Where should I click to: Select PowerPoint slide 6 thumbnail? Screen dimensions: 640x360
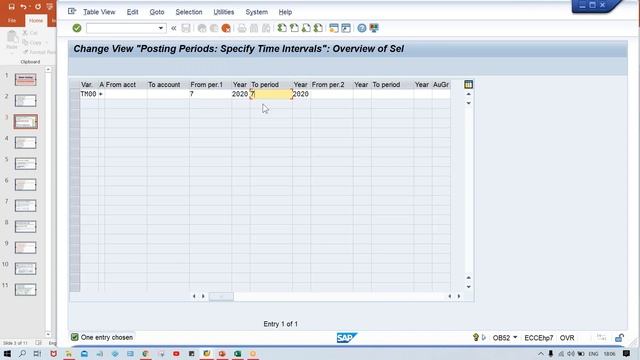click(x=25, y=184)
